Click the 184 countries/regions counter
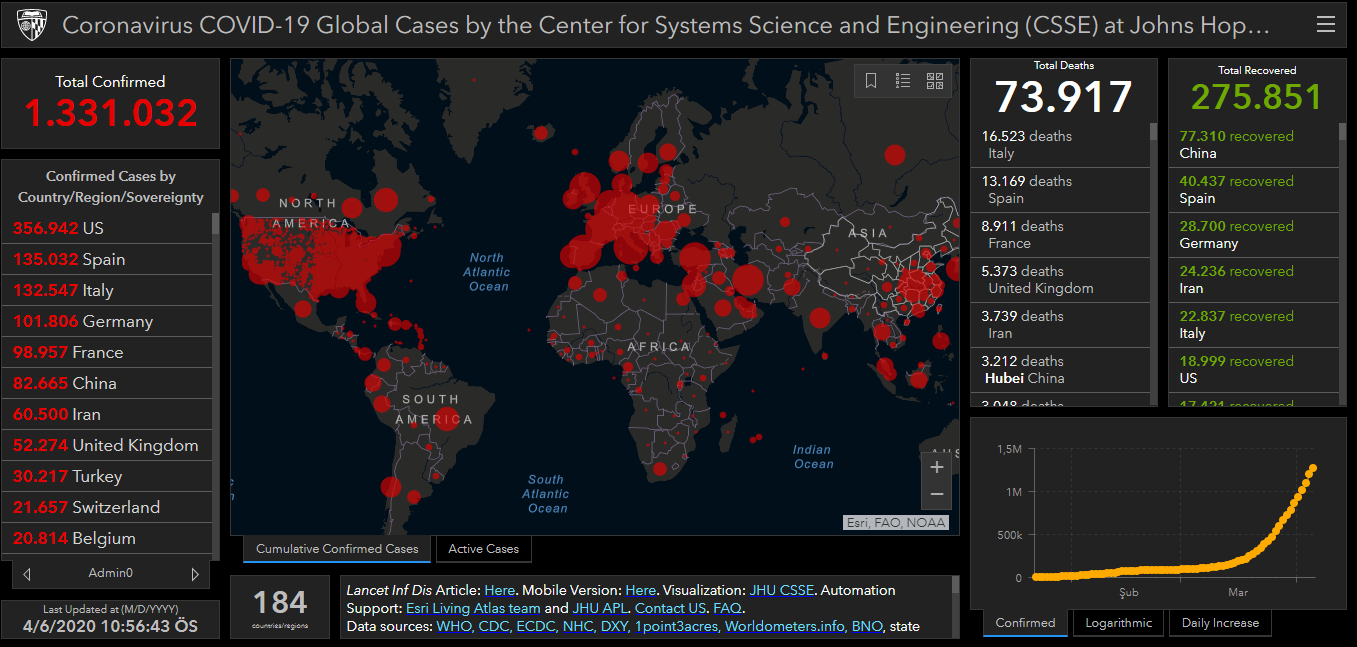Screen dimensions: 1357x647 click(x=280, y=606)
